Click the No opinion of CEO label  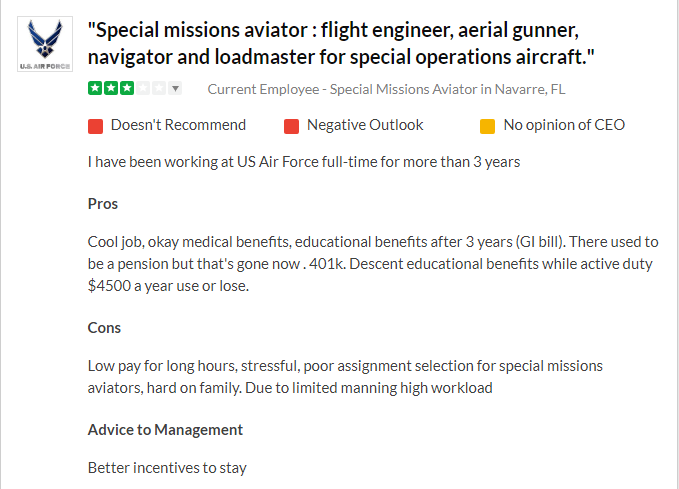564,125
